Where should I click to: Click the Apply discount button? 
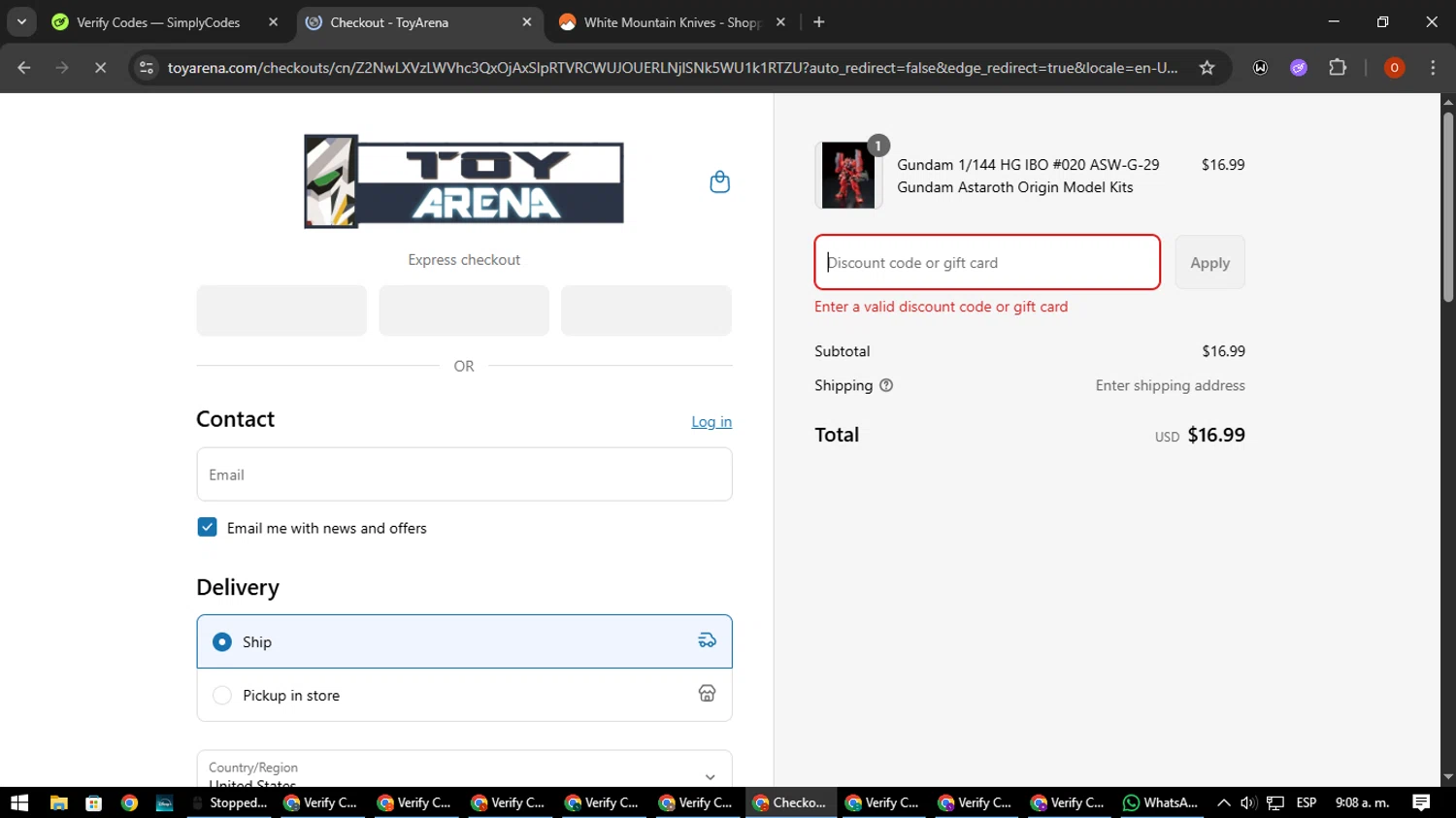tap(1209, 262)
